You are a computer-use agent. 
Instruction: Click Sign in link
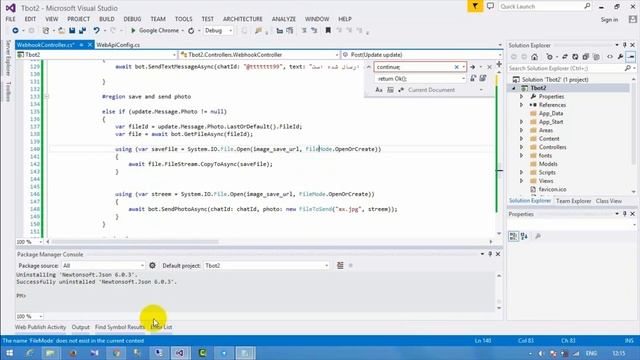coord(609,20)
